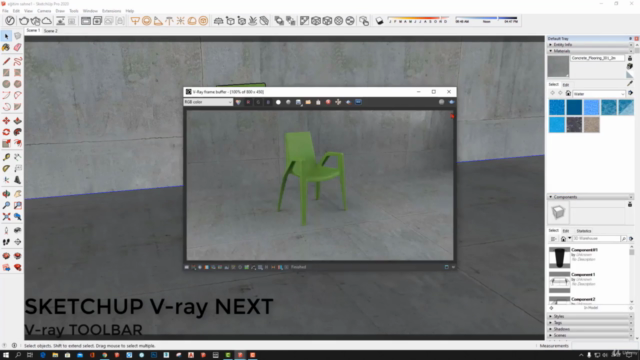Expand the Scenes panel
The height and width of the screenshot is (360, 640).
tap(590, 335)
